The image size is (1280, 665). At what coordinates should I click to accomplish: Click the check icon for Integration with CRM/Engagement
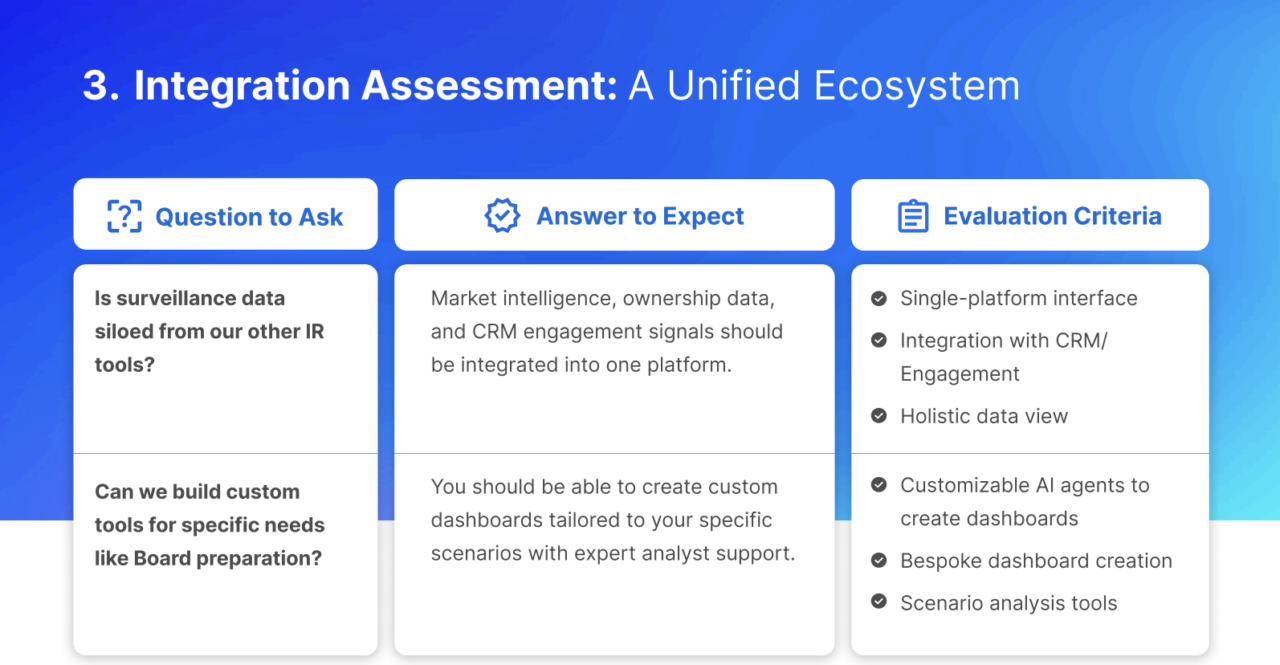click(x=879, y=340)
